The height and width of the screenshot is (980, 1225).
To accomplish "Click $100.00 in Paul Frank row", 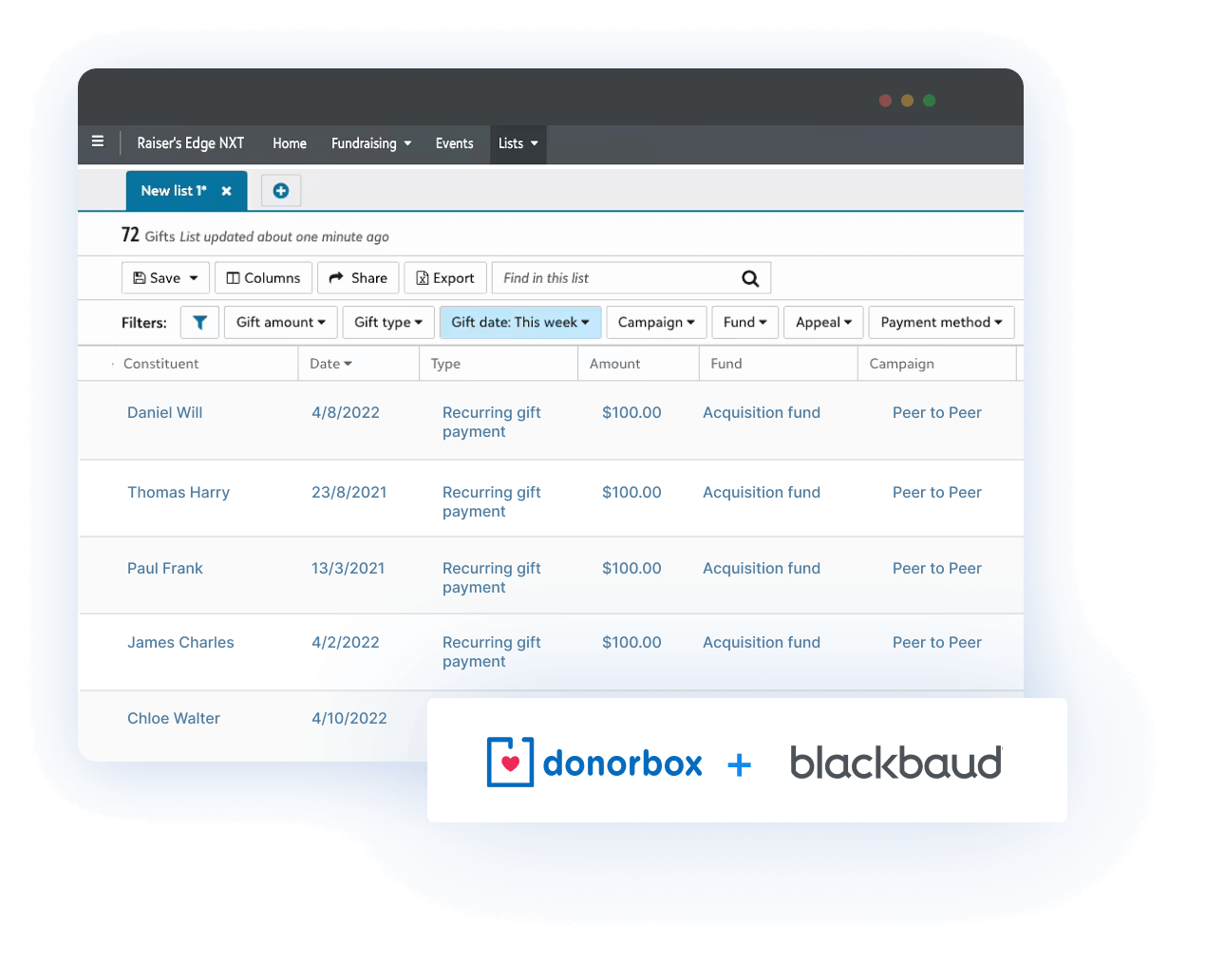I will point(631,569).
